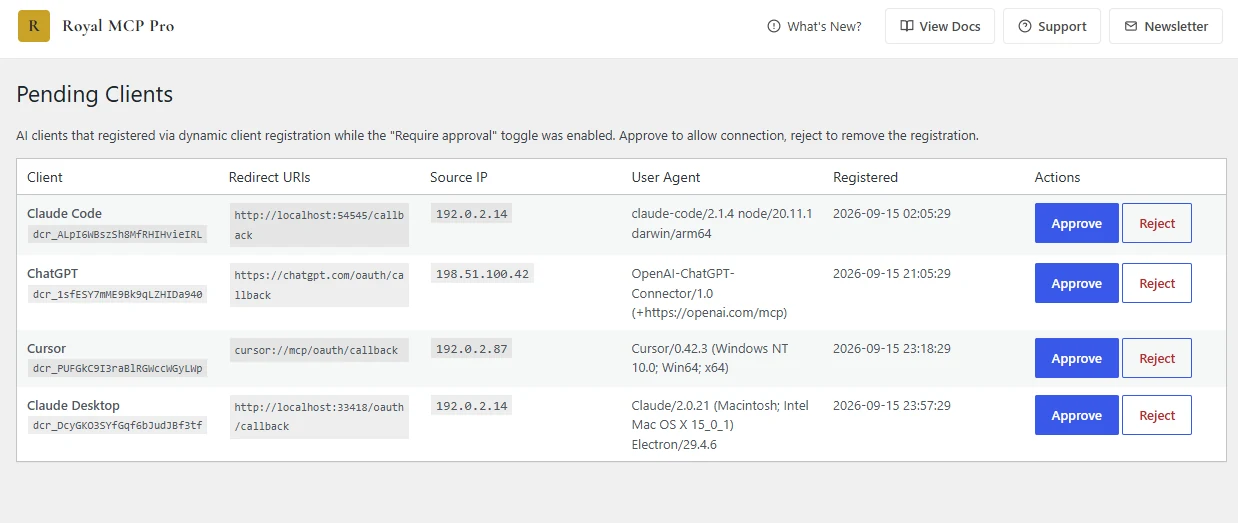The width and height of the screenshot is (1238, 523).
Task: Click the Royal MCP Pro logo badge
Action: (34, 26)
